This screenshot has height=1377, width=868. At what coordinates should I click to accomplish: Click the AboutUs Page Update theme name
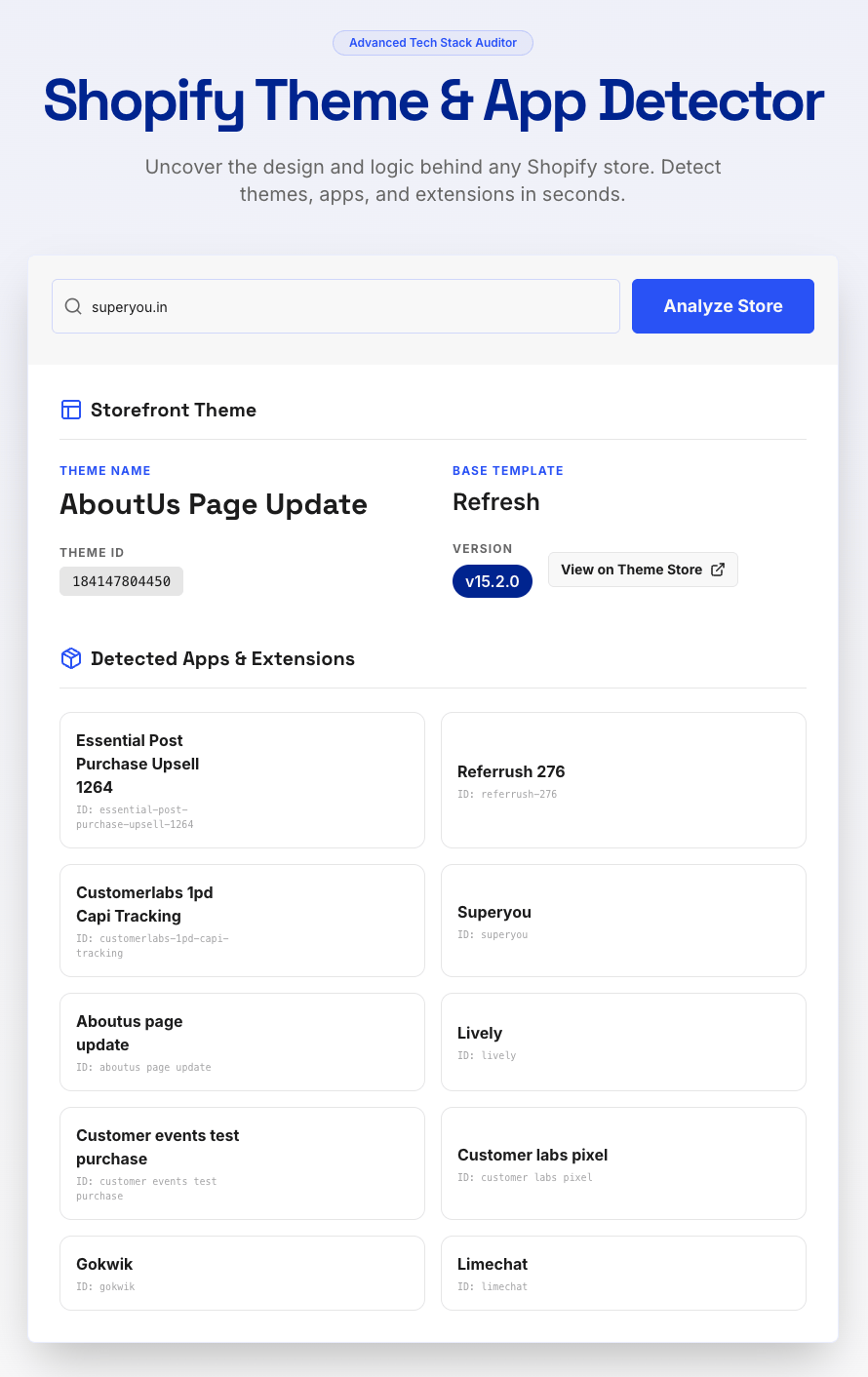point(214,504)
